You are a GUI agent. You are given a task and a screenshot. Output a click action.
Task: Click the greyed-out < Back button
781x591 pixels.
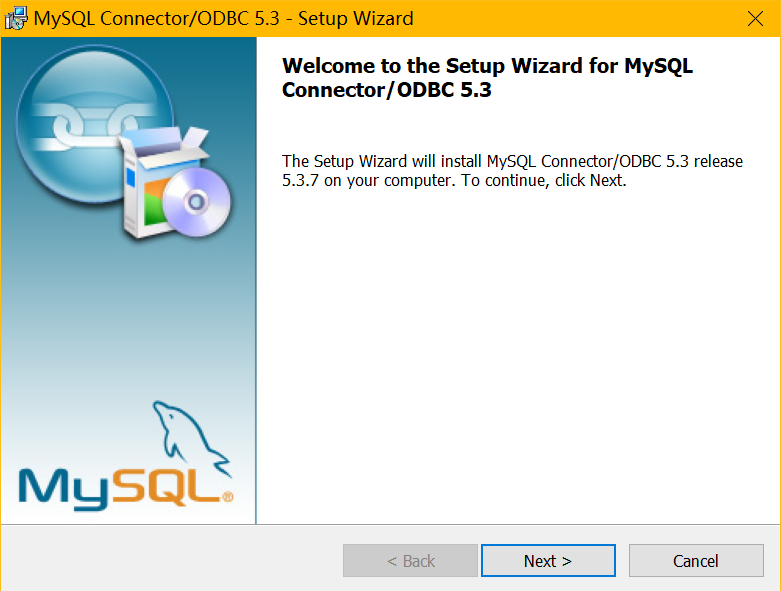(x=410, y=561)
